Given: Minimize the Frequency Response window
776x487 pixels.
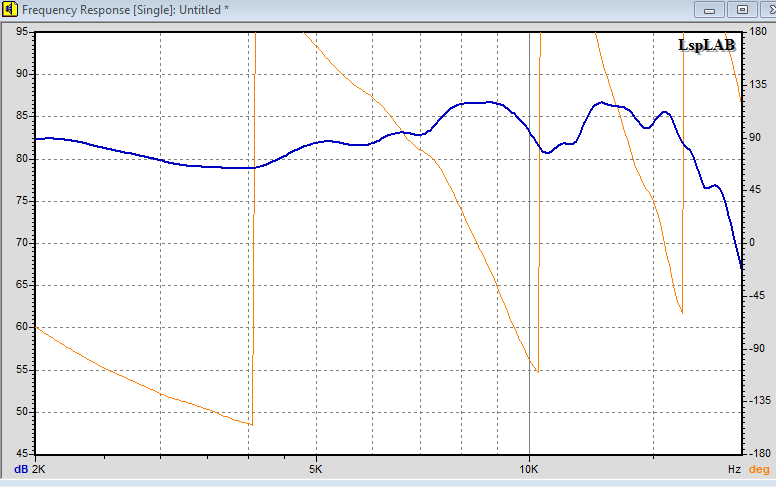Looking at the screenshot, I should click(x=709, y=10).
